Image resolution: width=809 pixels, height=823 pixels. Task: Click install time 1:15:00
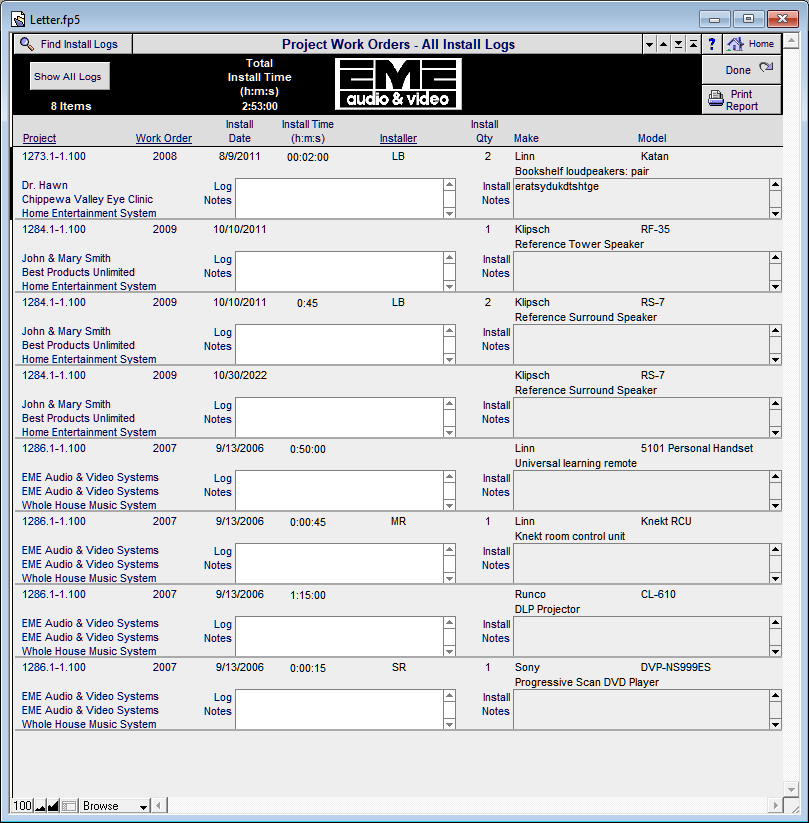308,595
